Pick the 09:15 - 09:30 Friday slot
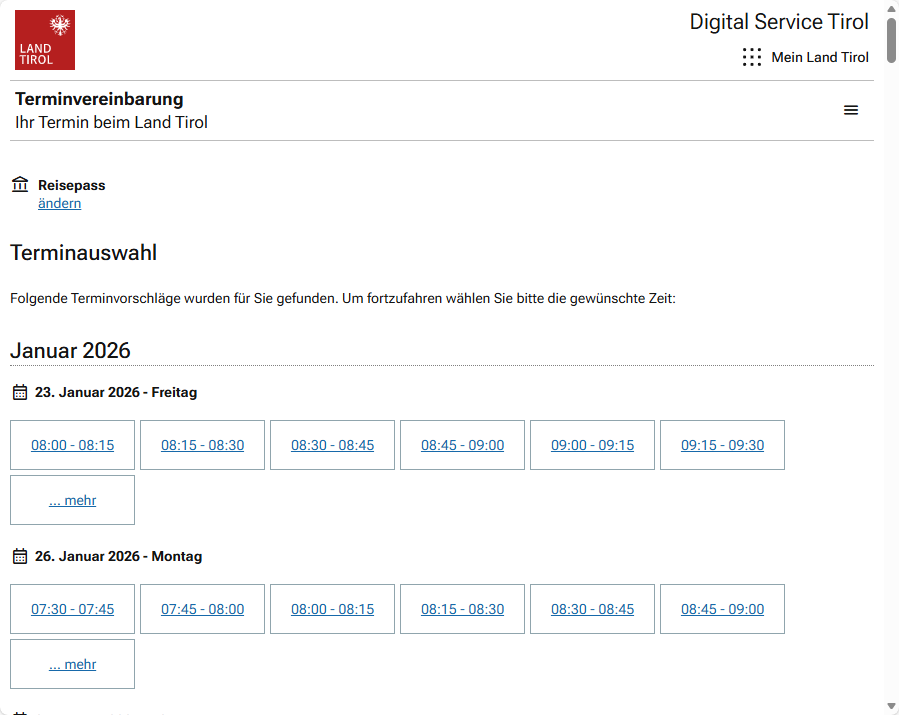Image resolution: width=899 pixels, height=715 pixels. point(722,445)
